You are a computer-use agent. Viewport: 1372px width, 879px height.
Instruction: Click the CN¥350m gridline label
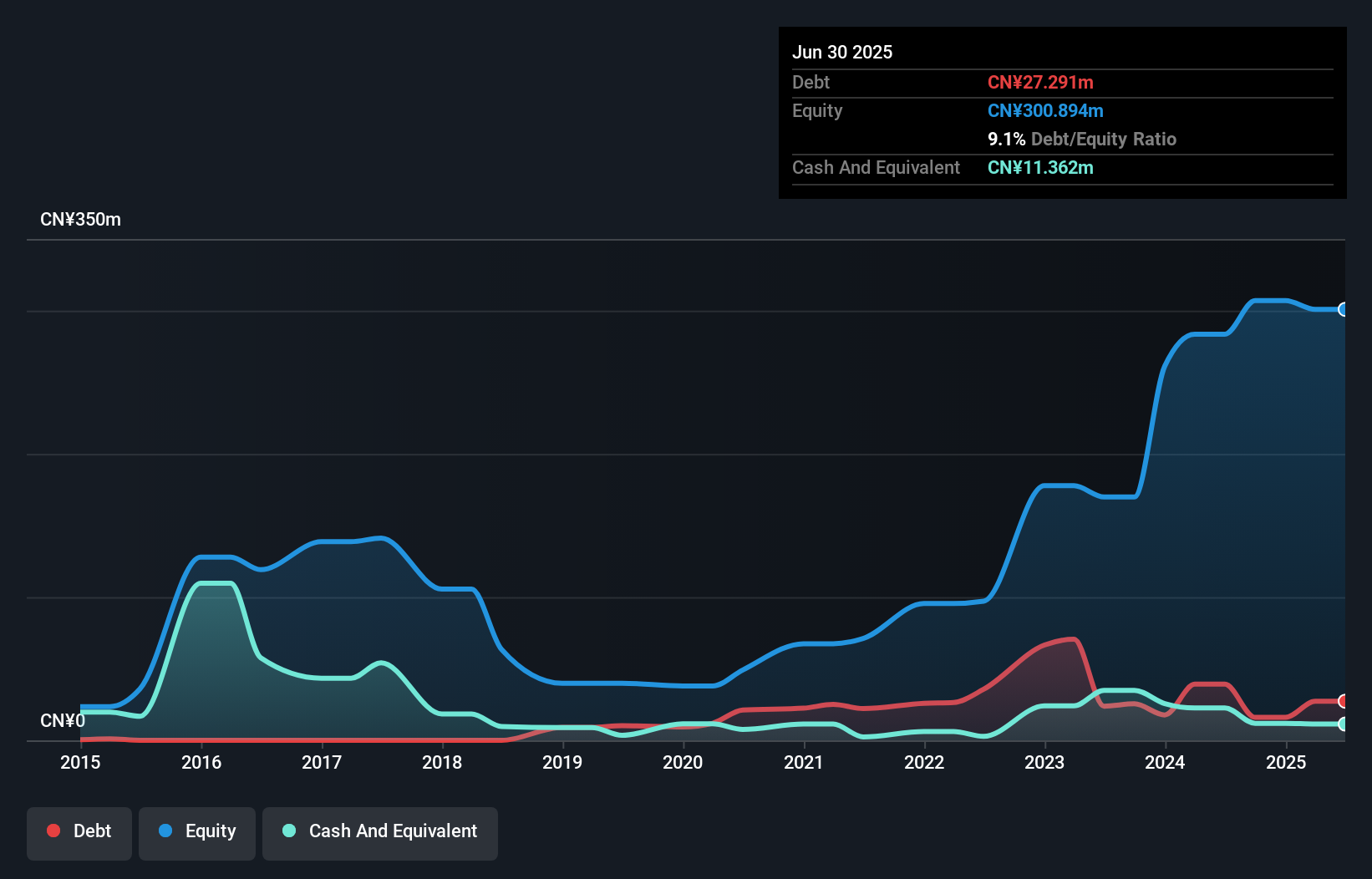coord(80,219)
